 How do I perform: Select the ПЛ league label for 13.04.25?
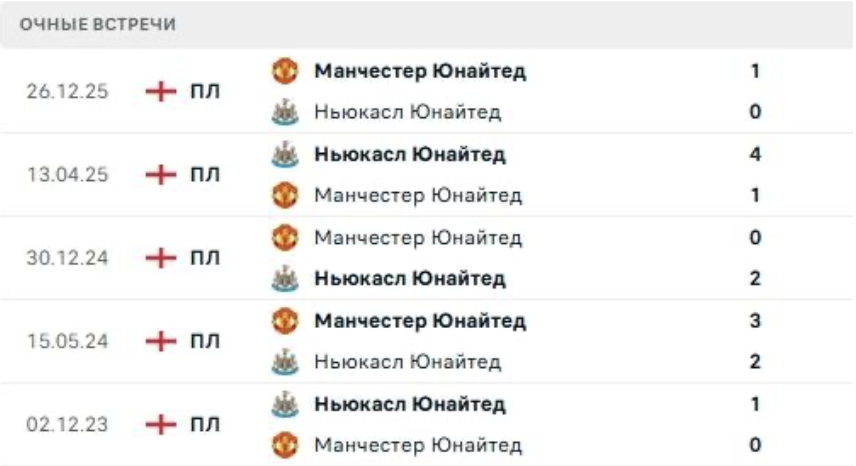(205, 175)
